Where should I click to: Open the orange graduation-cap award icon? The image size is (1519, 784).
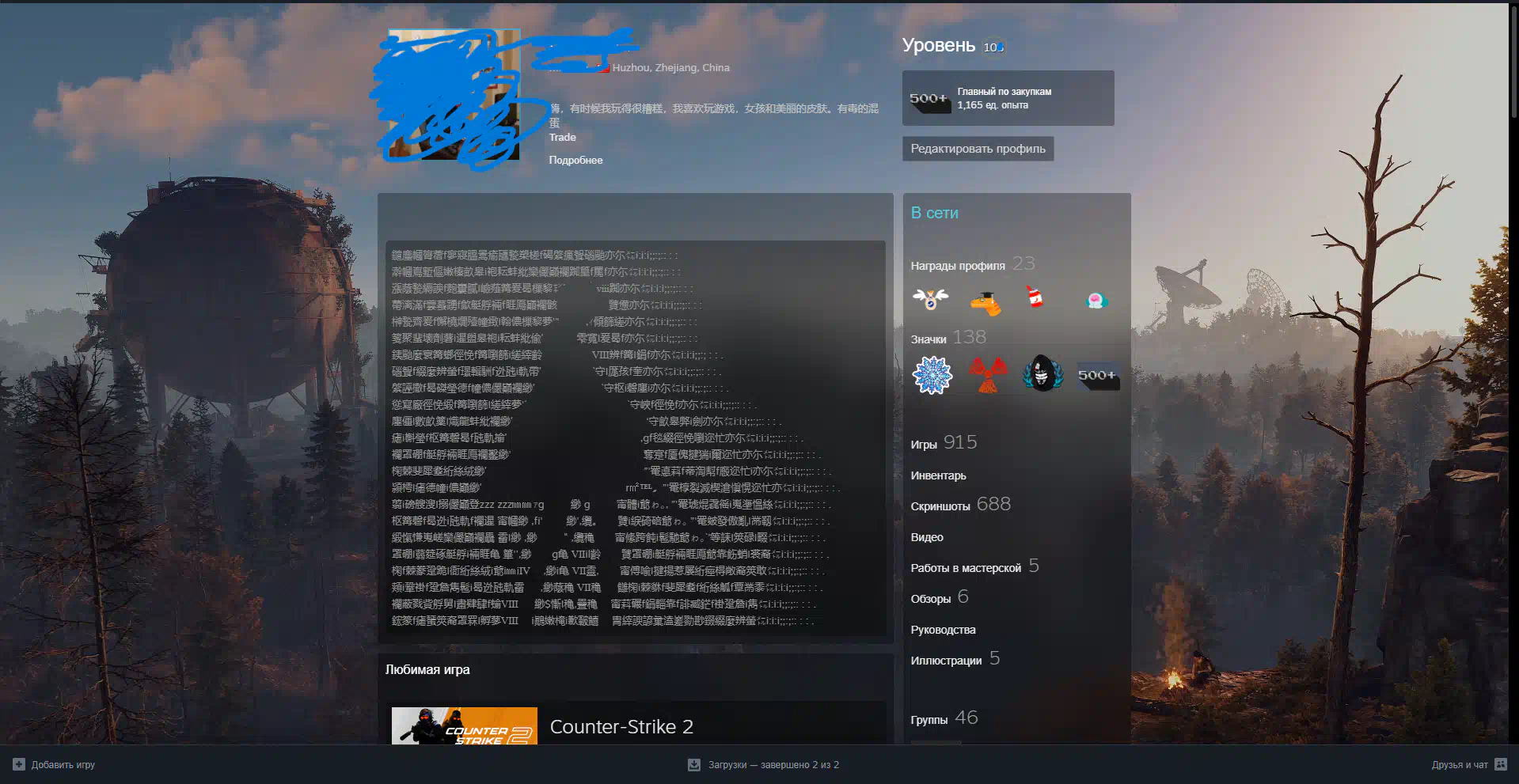[x=985, y=301]
